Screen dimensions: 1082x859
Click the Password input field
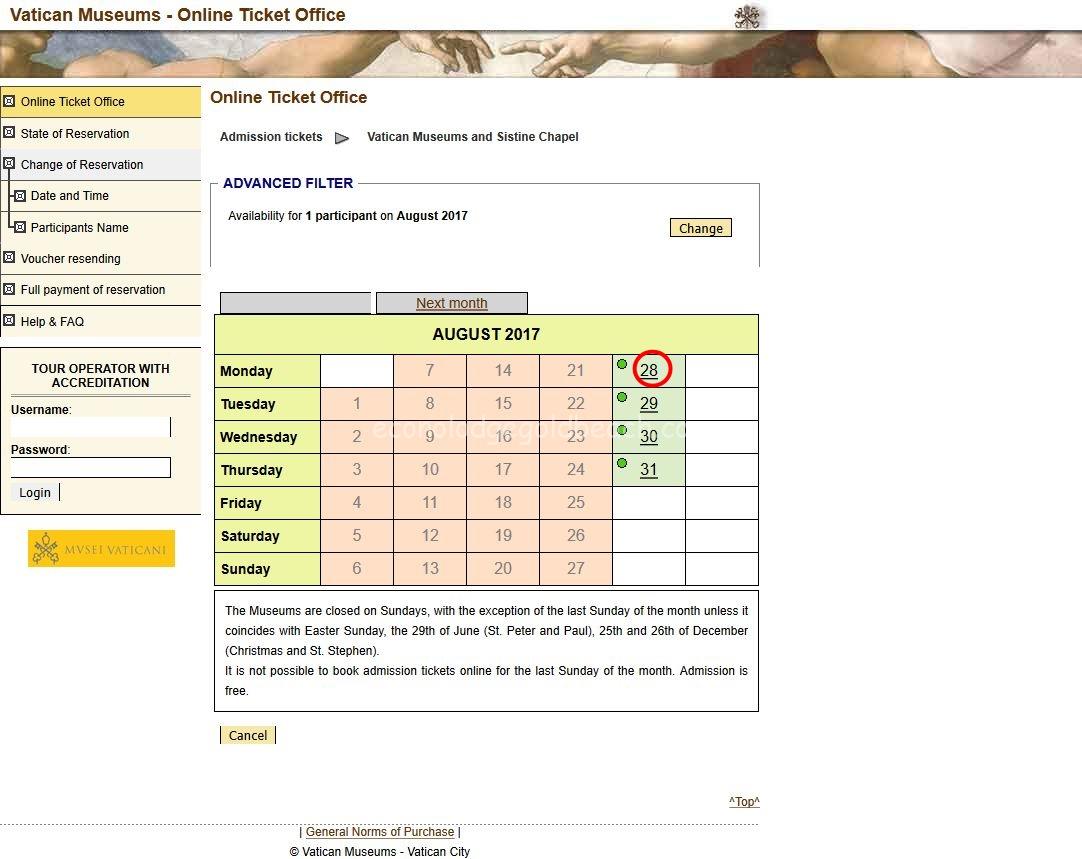pyautogui.click(x=90, y=467)
